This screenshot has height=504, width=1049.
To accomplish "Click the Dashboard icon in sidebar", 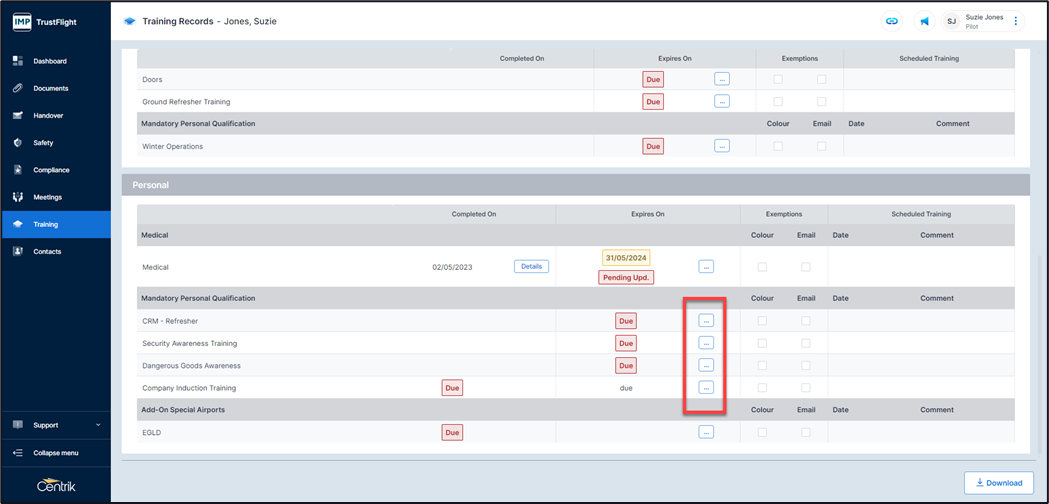I will pyautogui.click(x=18, y=61).
